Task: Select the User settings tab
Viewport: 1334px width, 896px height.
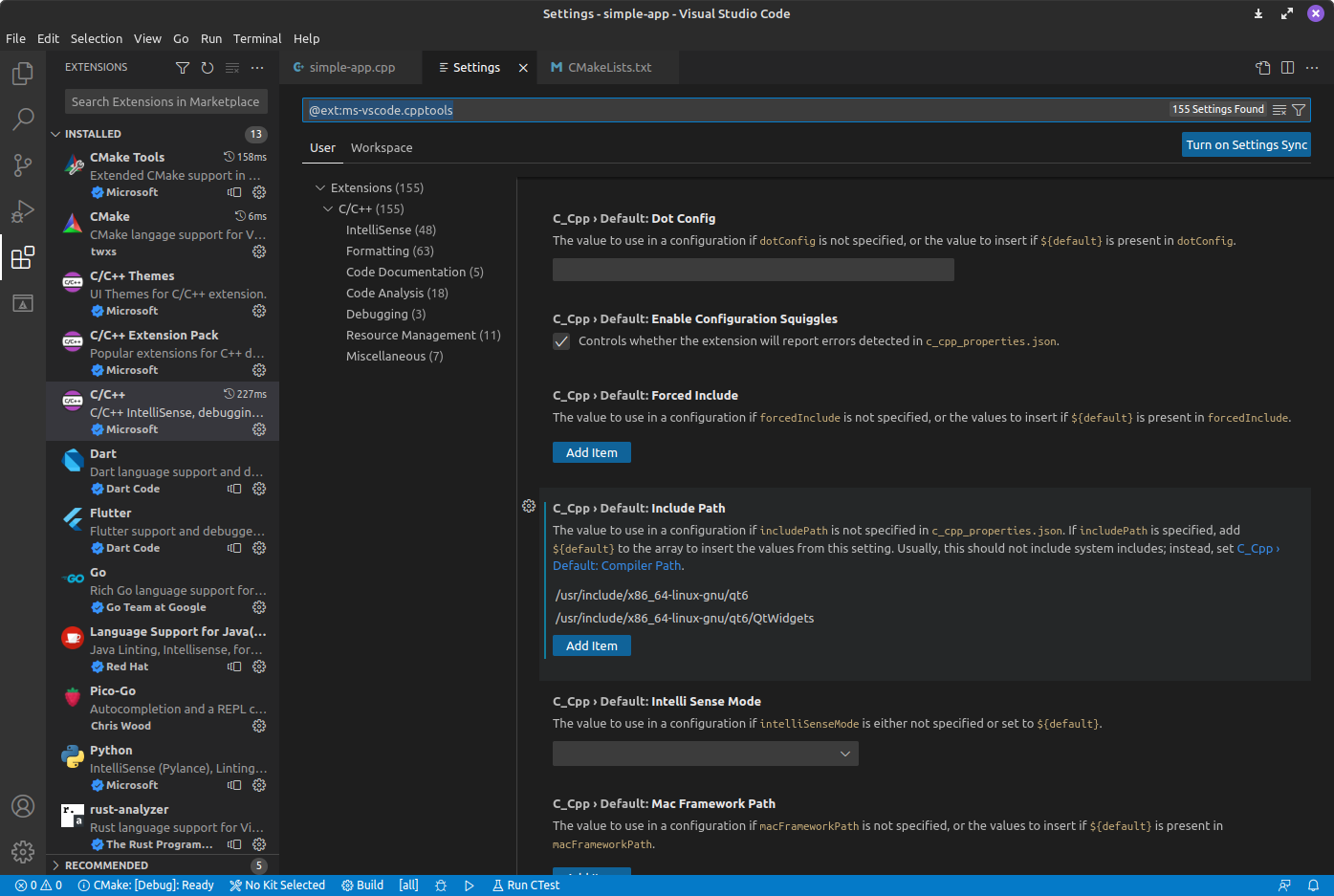Action: pyautogui.click(x=322, y=148)
